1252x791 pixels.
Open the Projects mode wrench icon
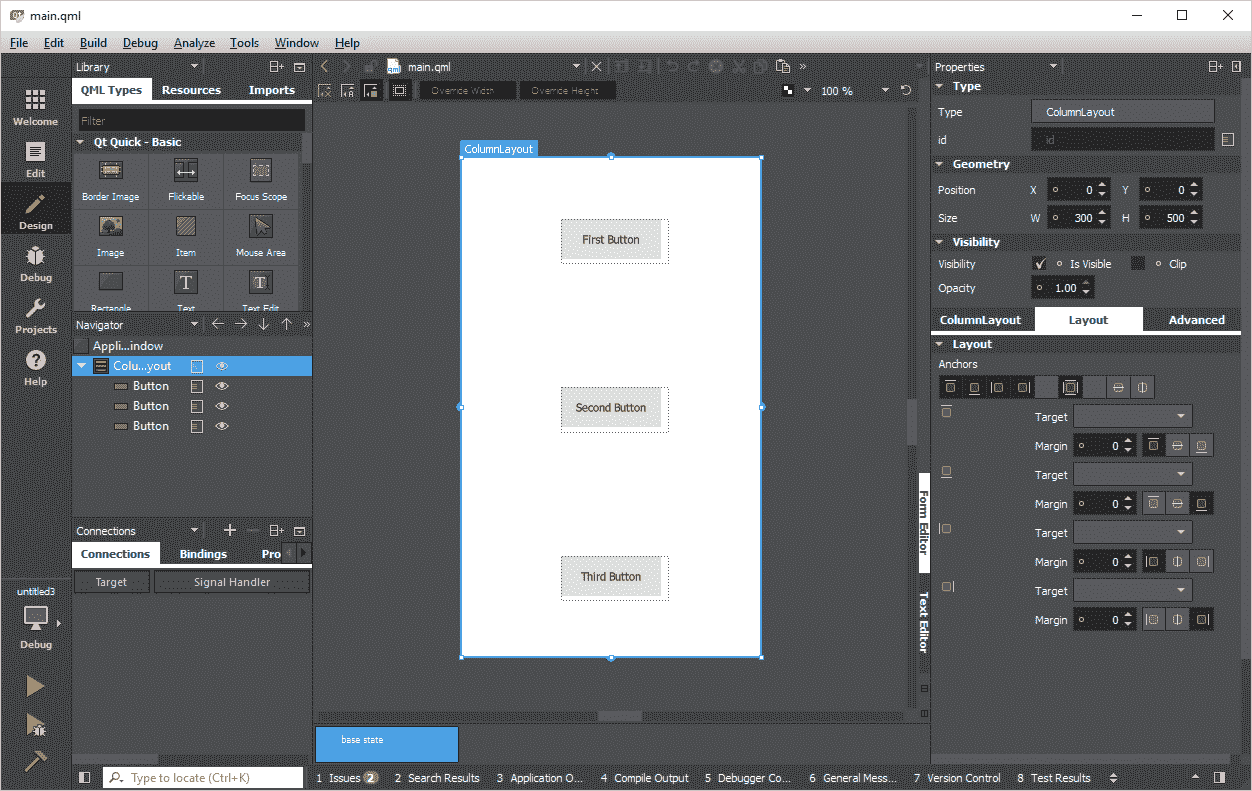click(x=35, y=314)
